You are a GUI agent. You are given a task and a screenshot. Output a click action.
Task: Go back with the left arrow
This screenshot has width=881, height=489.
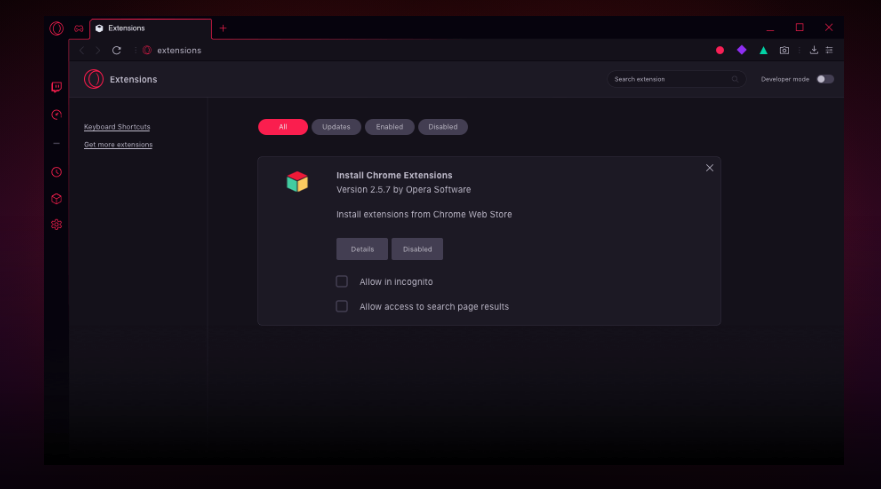(82, 51)
